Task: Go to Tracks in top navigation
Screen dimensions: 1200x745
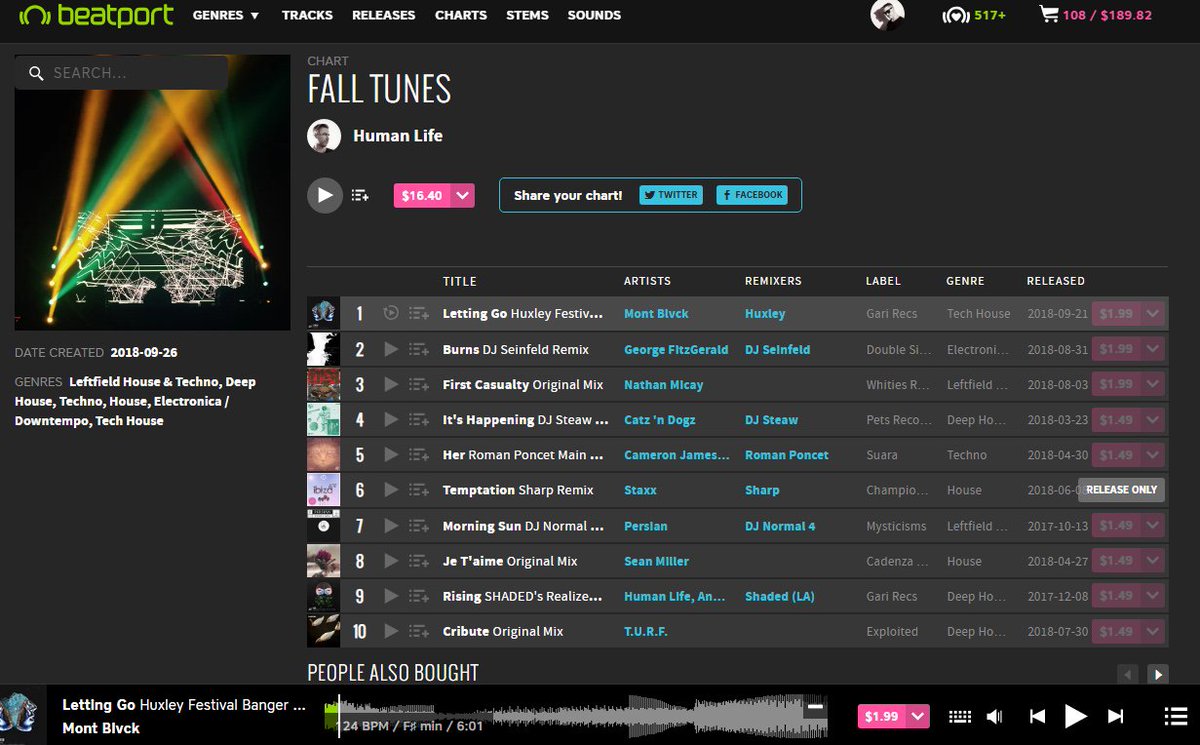Action: pos(307,15)
